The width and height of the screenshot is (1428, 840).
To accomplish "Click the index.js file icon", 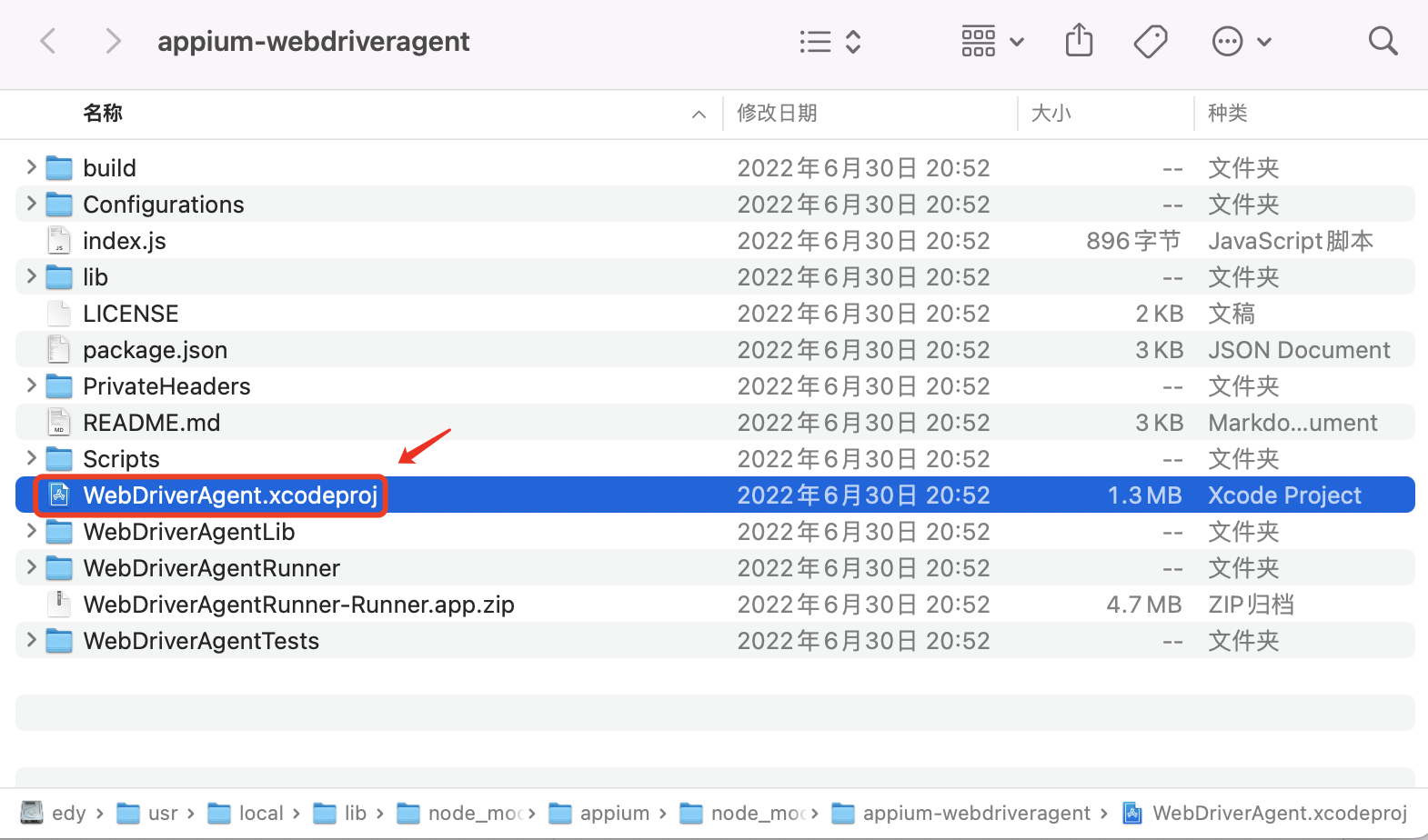I will pos(59,240).
